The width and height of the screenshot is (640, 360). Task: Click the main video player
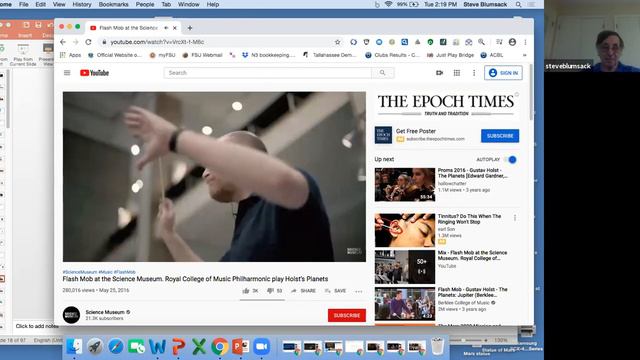(214, 177)
